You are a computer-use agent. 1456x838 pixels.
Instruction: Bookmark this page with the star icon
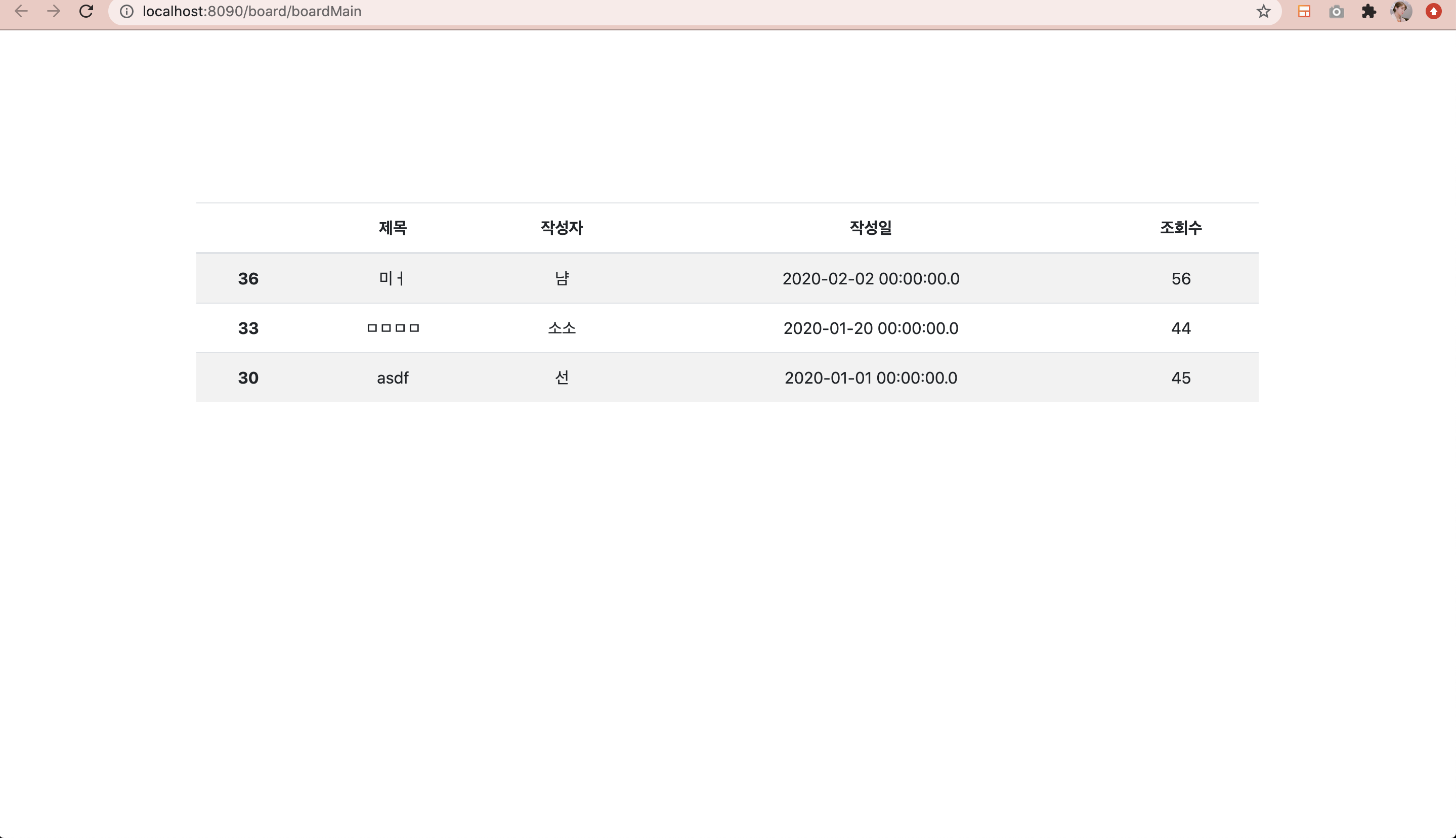[1263, 12]
